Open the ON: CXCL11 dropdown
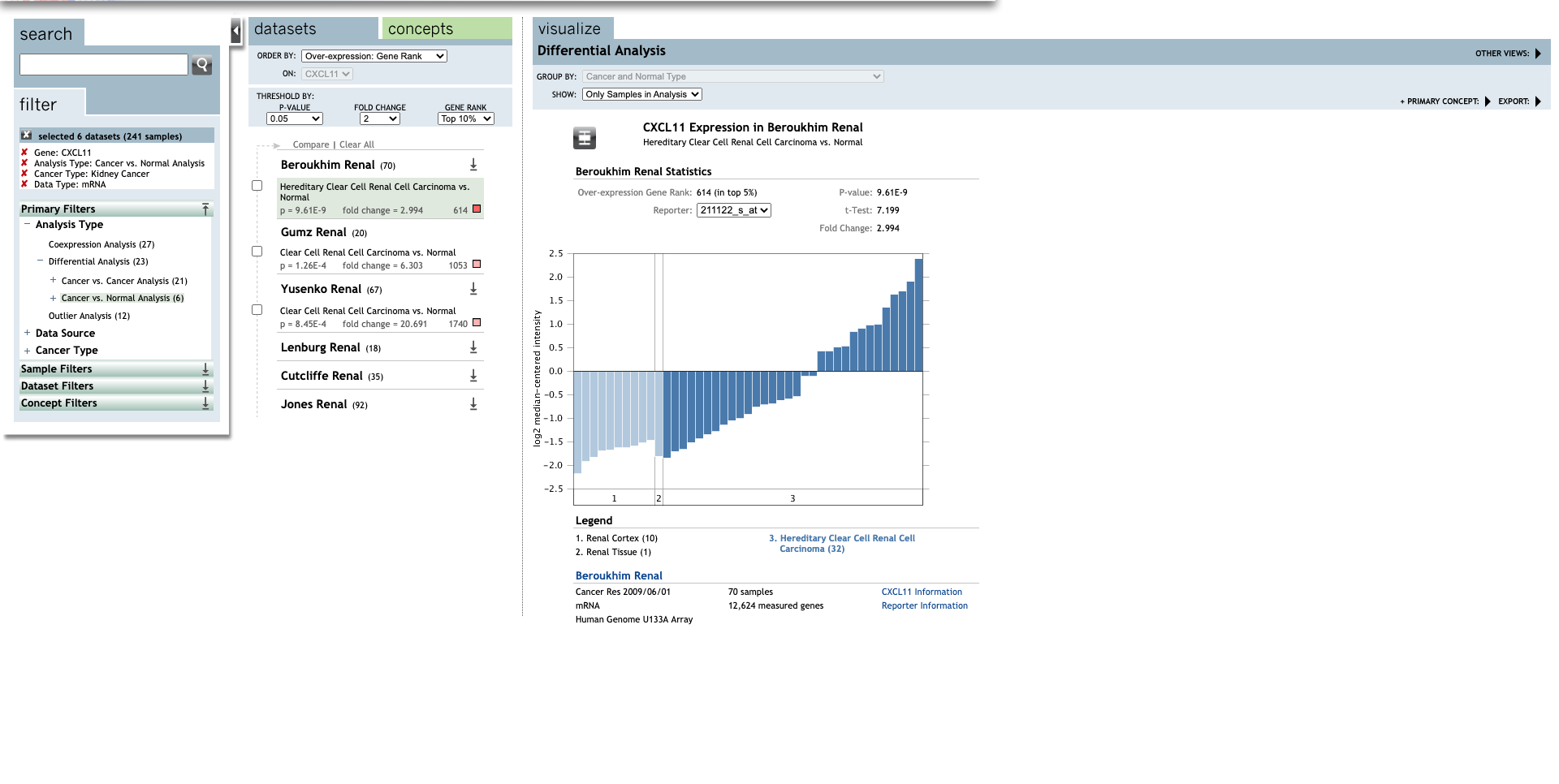The height and width of the screenshot is (784, 1559). coord(327,74)
